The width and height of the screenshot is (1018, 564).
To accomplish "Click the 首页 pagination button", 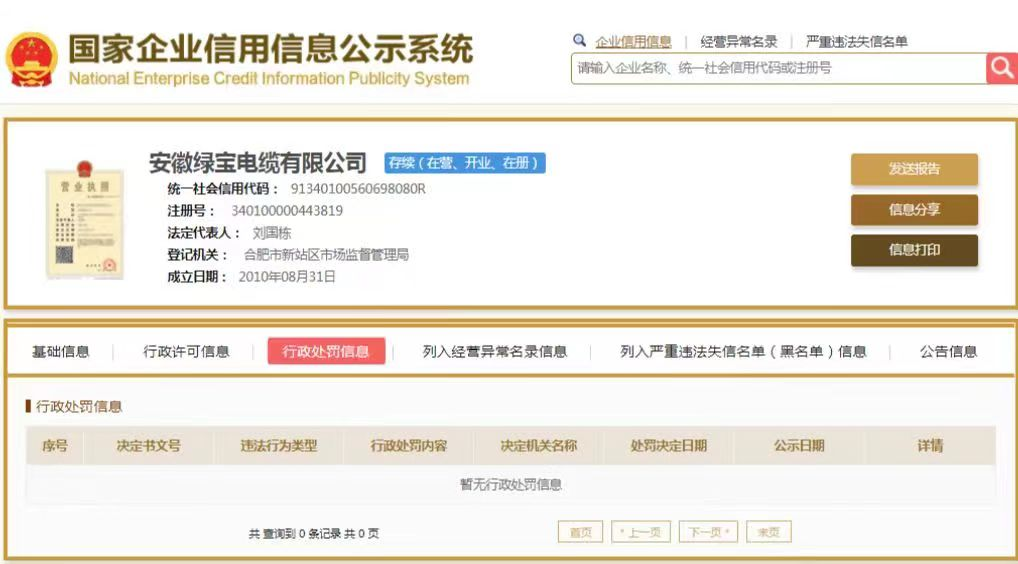I will click(x=580, y=532).
